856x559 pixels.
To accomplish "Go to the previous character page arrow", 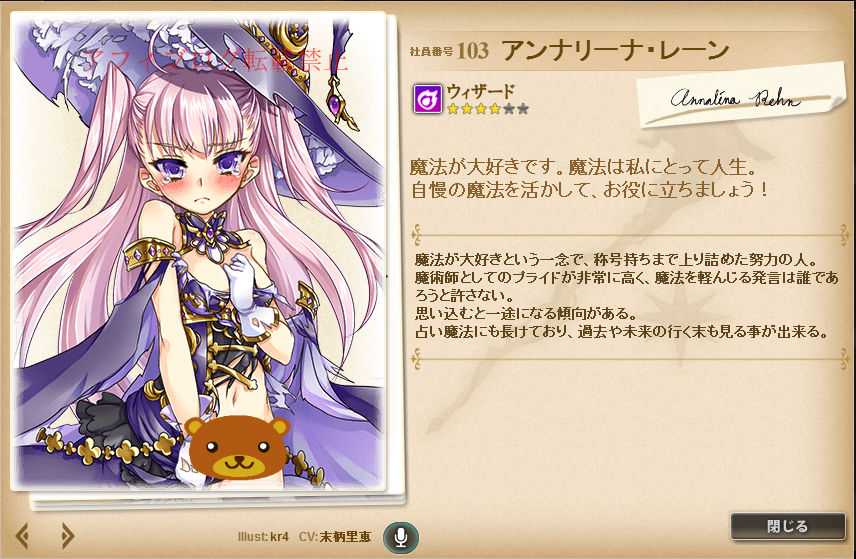I will [22, 536].
